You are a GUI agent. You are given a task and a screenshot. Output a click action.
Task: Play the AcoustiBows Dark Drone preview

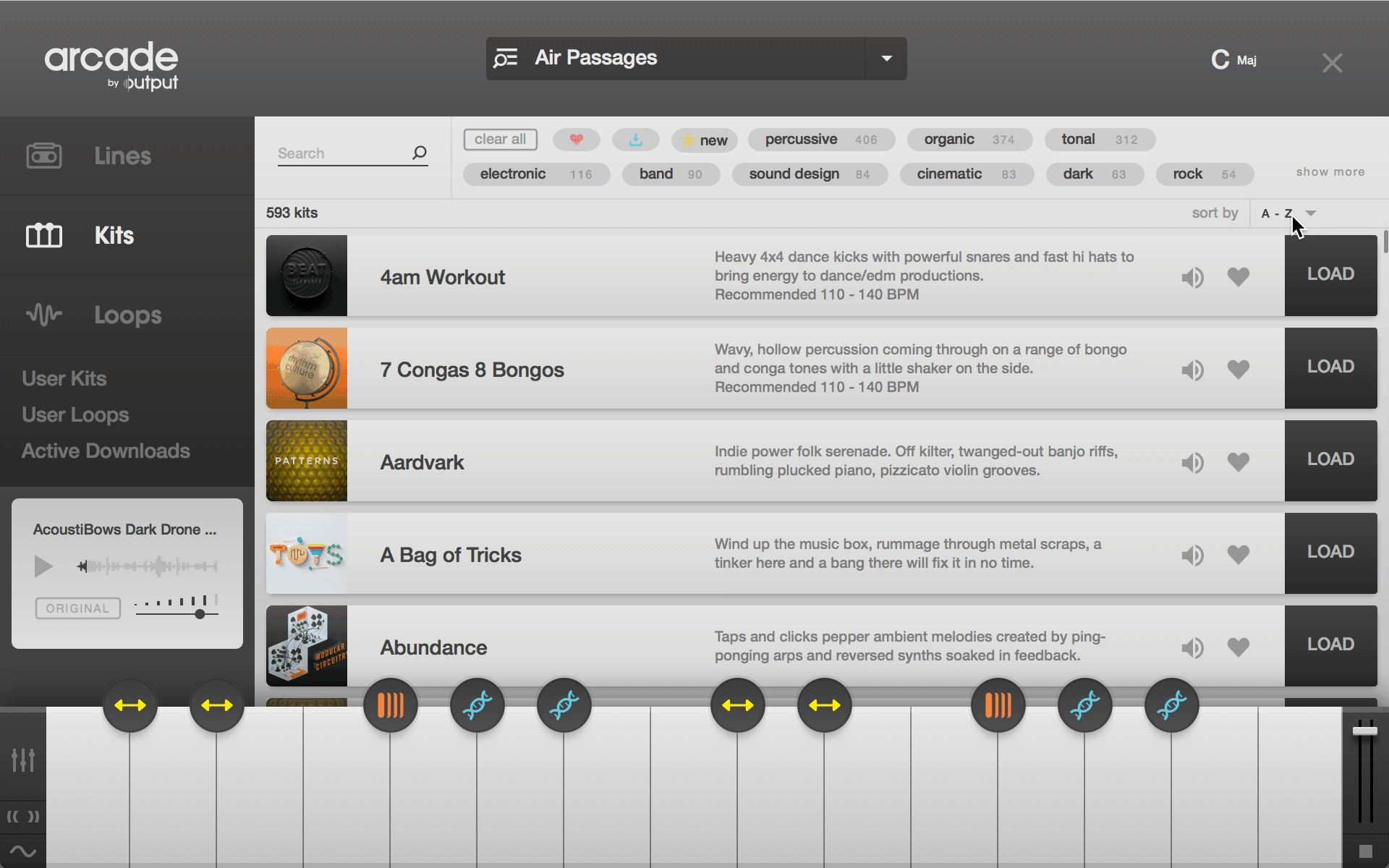pos(43,566)
